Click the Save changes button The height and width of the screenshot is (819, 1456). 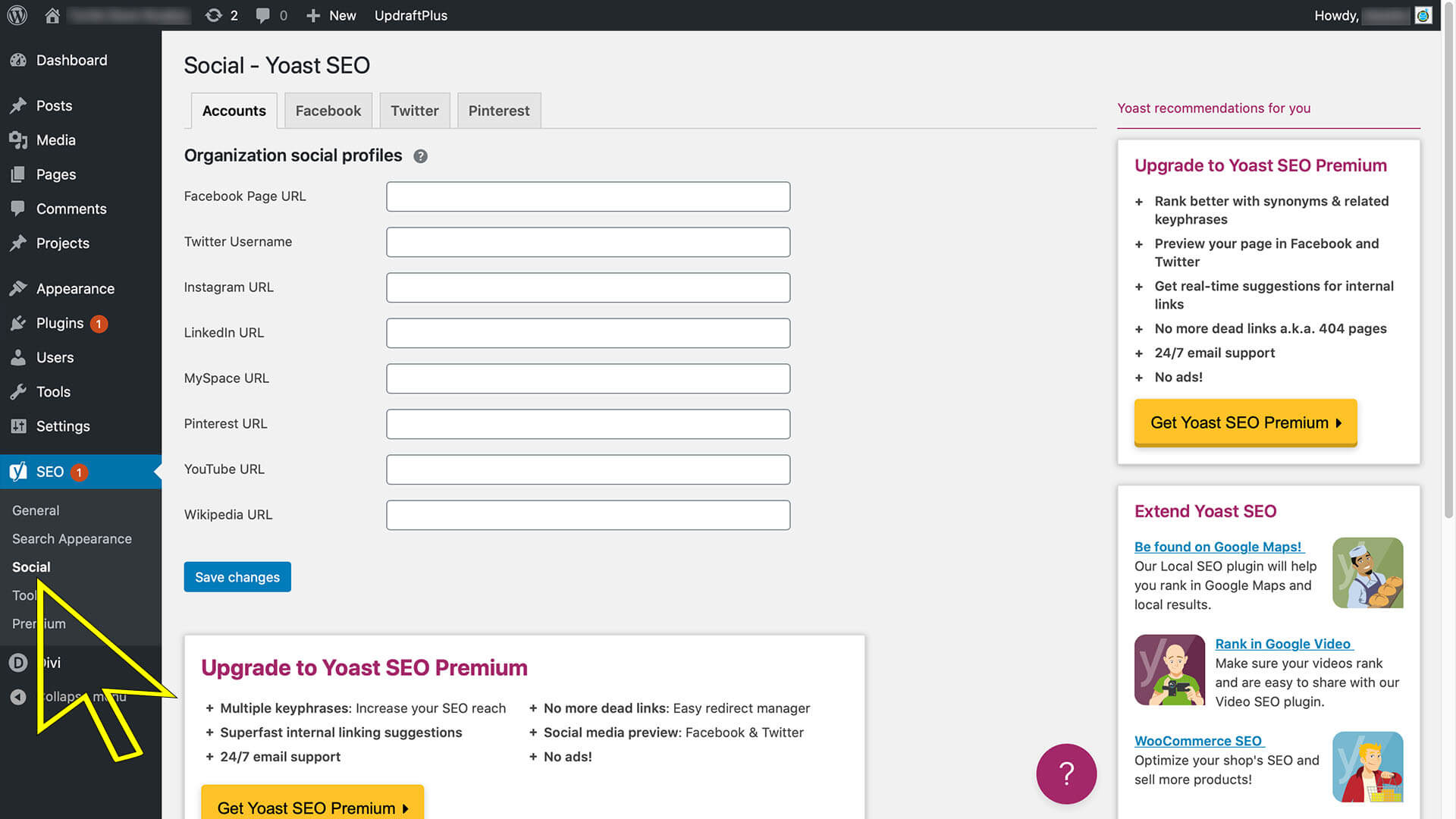[237, 577]
